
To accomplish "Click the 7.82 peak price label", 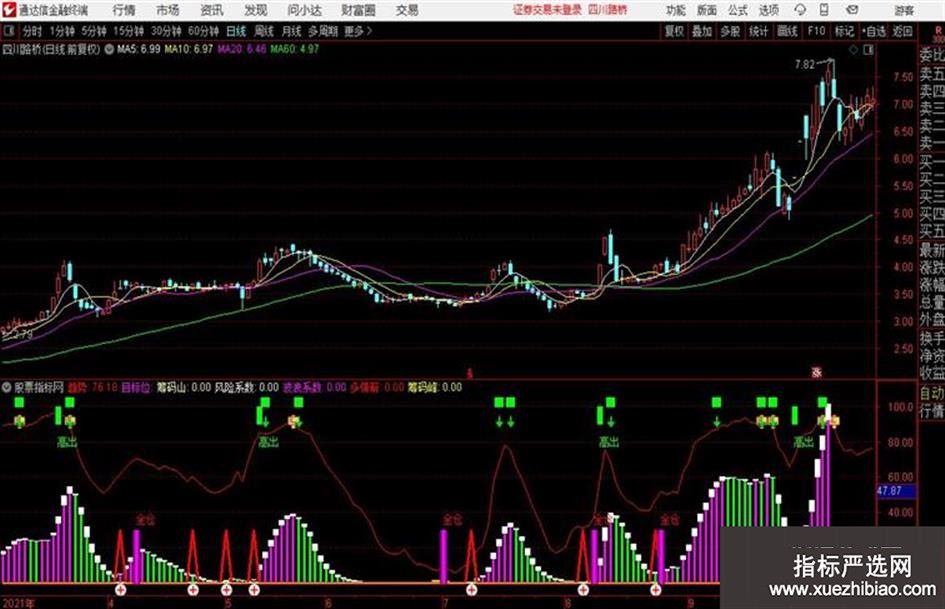I will pyautogui.click(x=805, y=64).
